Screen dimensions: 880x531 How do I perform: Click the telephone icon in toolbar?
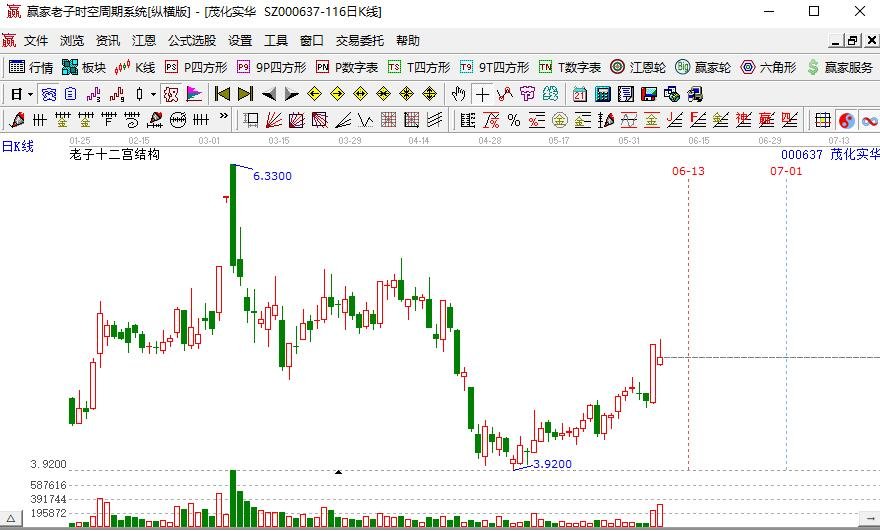coord(49,94)
